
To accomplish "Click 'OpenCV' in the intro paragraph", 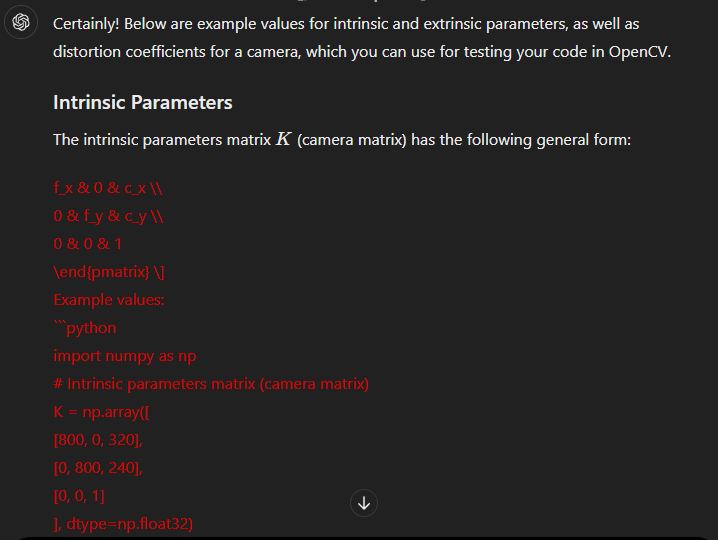I will coord(638,51).
